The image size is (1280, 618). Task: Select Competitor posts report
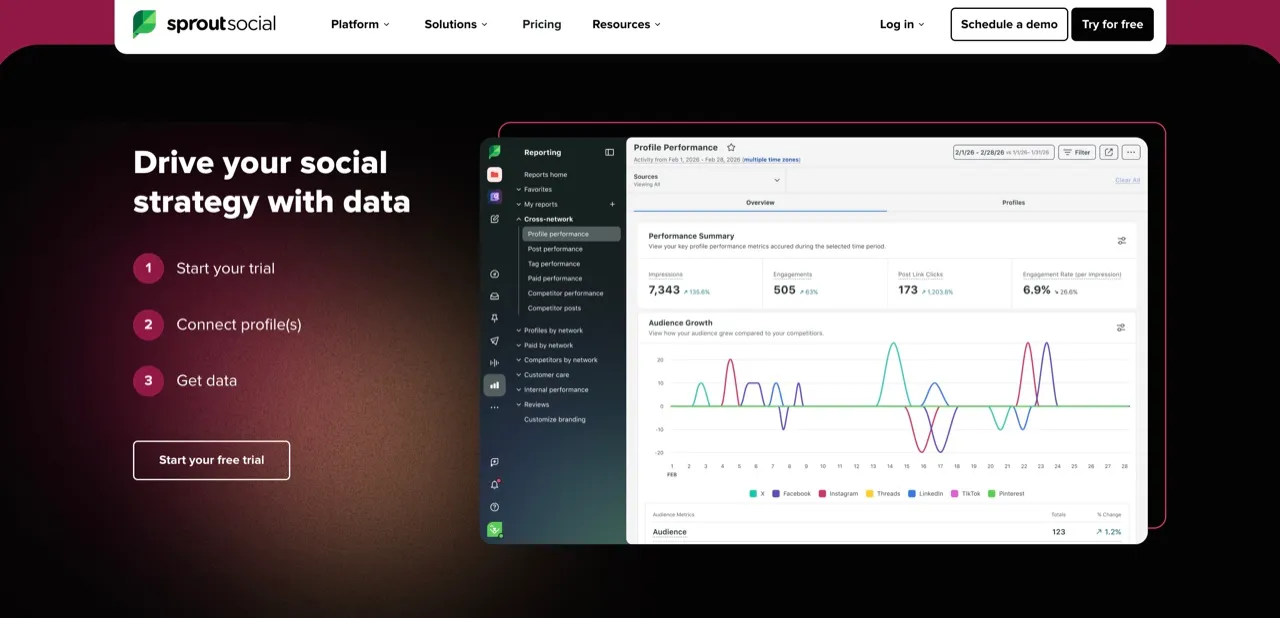pos(554,308)
